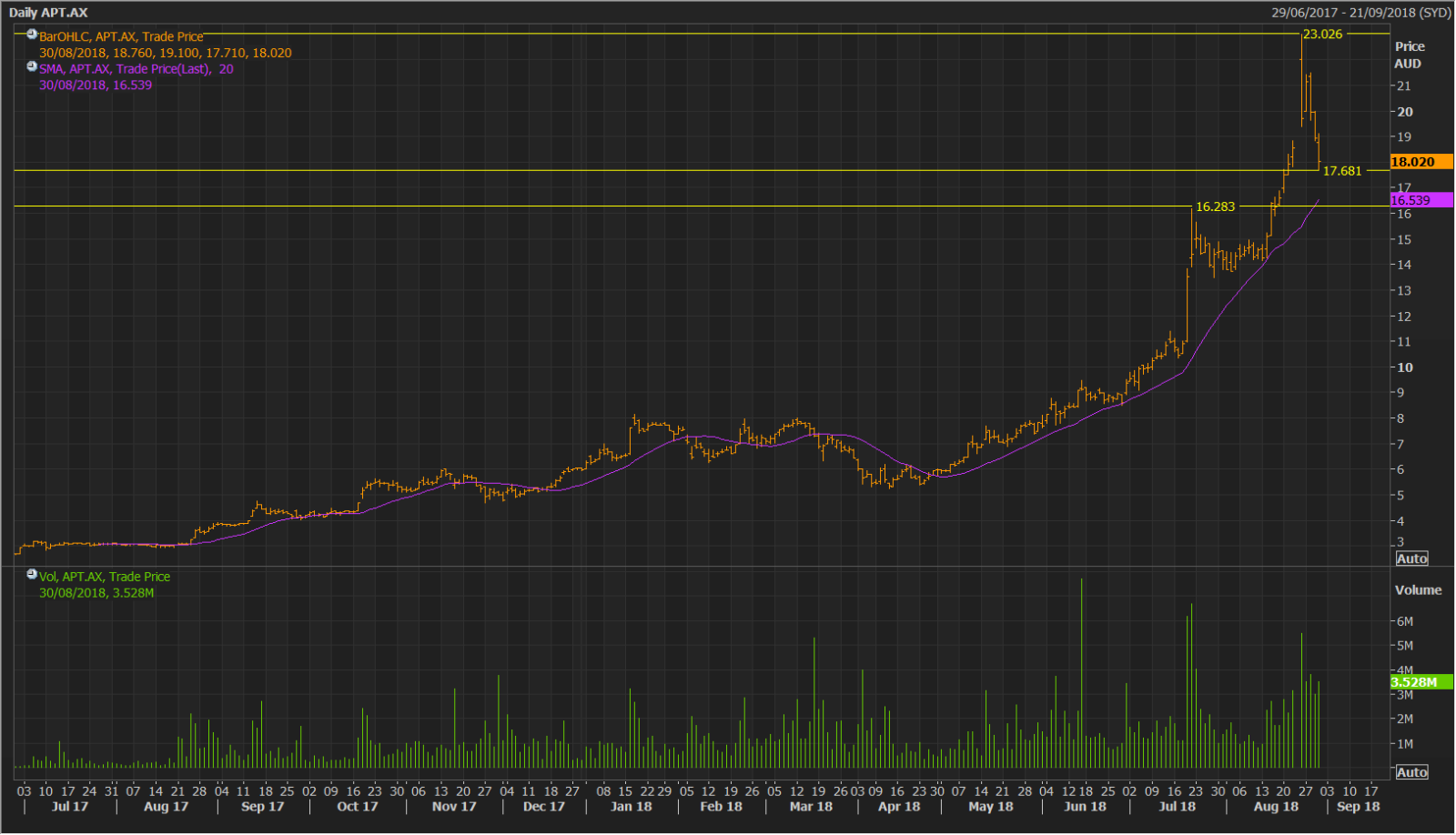Click the 21 tick on price axis
This screenshot has width=1456, height=835.
(1404, 86)
